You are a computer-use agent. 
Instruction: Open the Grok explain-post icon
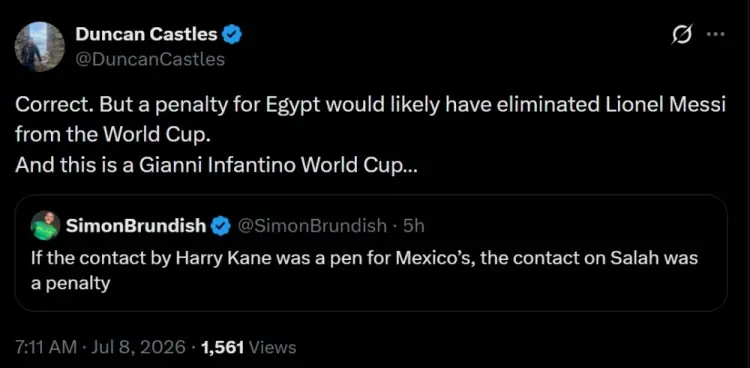pos(681,35)
